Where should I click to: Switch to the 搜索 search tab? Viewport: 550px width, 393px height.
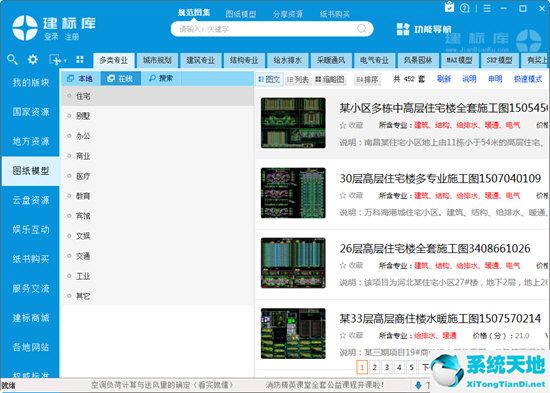tap(161, 78)
